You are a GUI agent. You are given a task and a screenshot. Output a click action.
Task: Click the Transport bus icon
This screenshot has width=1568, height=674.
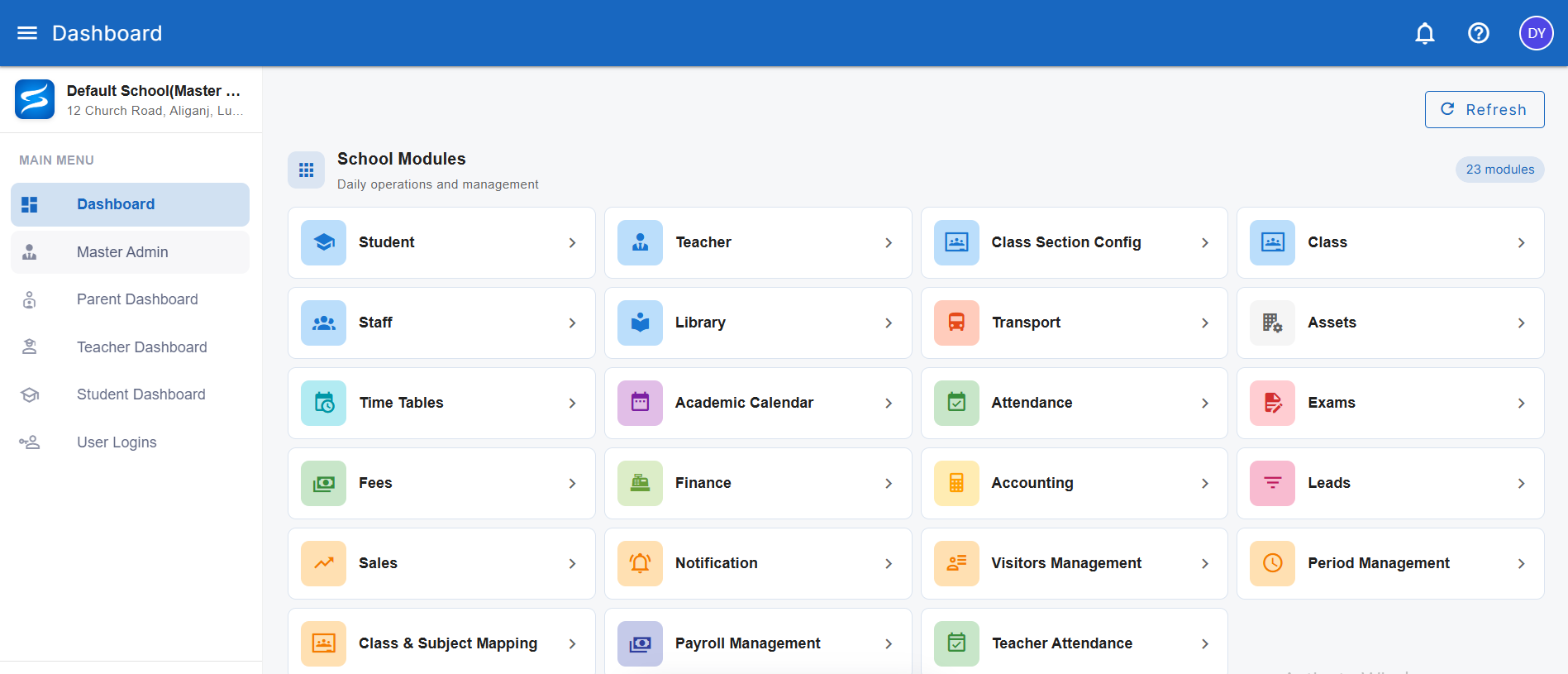[x=956, y=323]
